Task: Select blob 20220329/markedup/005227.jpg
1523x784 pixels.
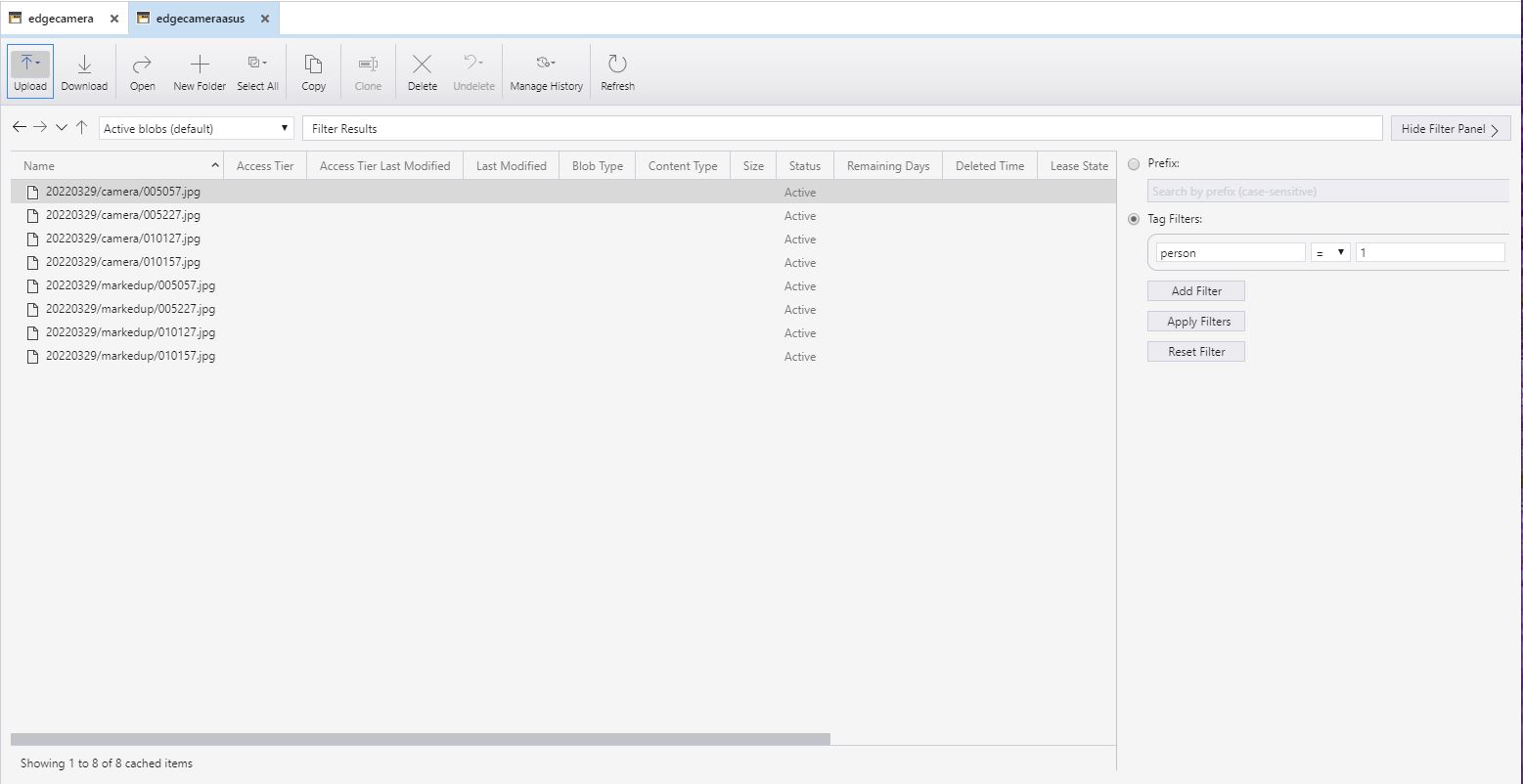Action: coord(130,309)
